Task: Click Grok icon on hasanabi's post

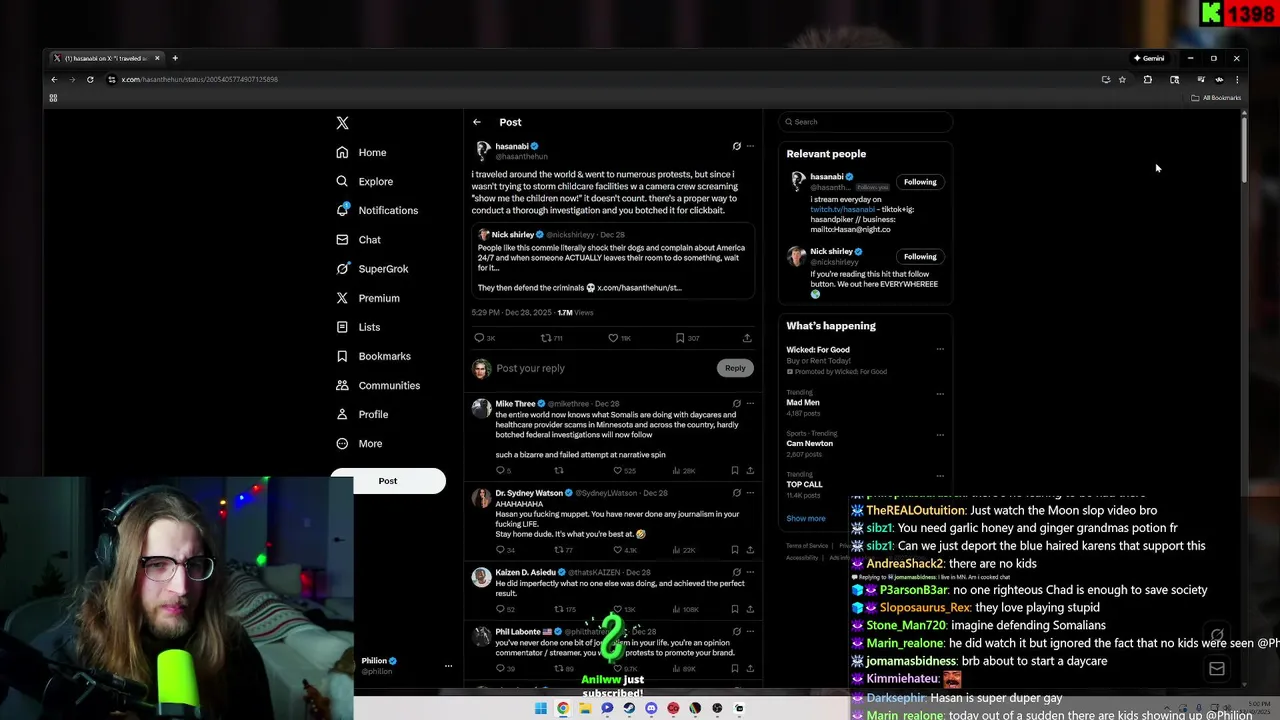Action: click(737, 146)
